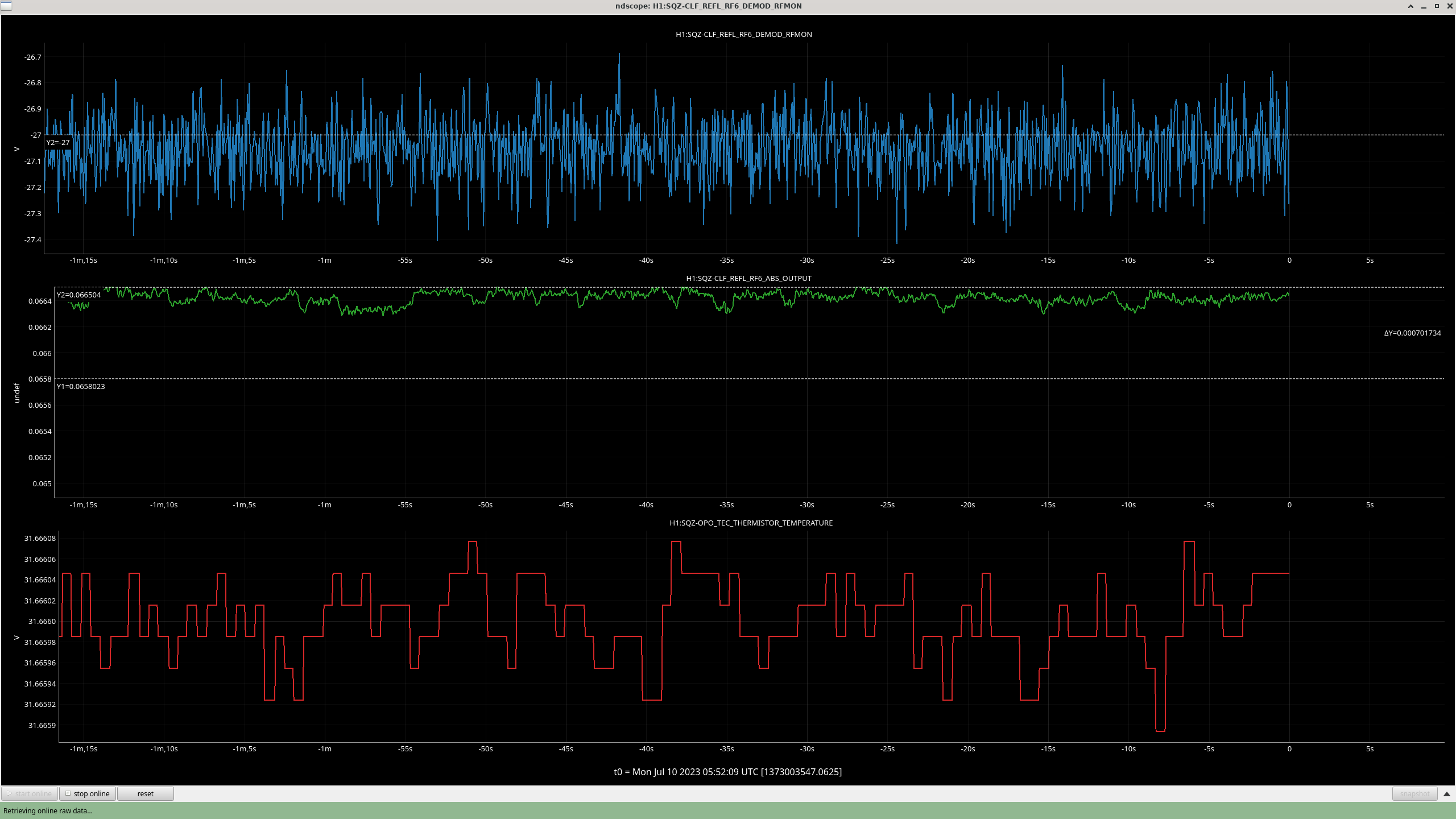1456x819 pixels.
Task: Click the snapshot button
Action: point(1414,793)
